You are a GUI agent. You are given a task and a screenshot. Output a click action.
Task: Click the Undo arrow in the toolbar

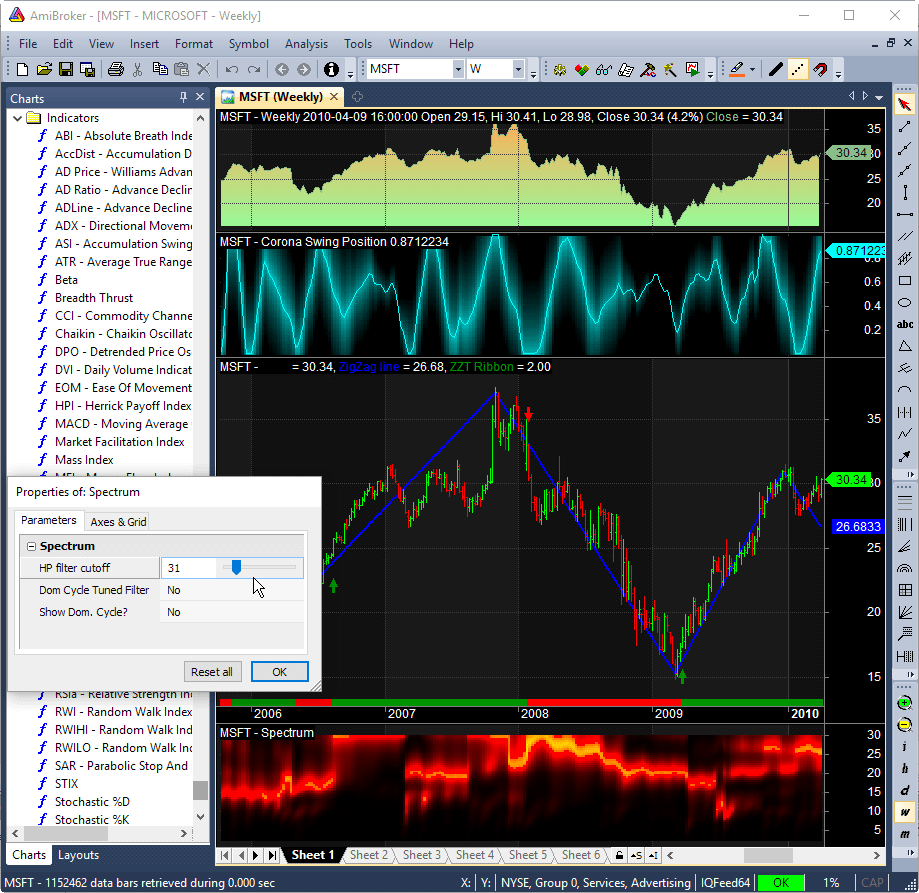(x=232, y=70)
